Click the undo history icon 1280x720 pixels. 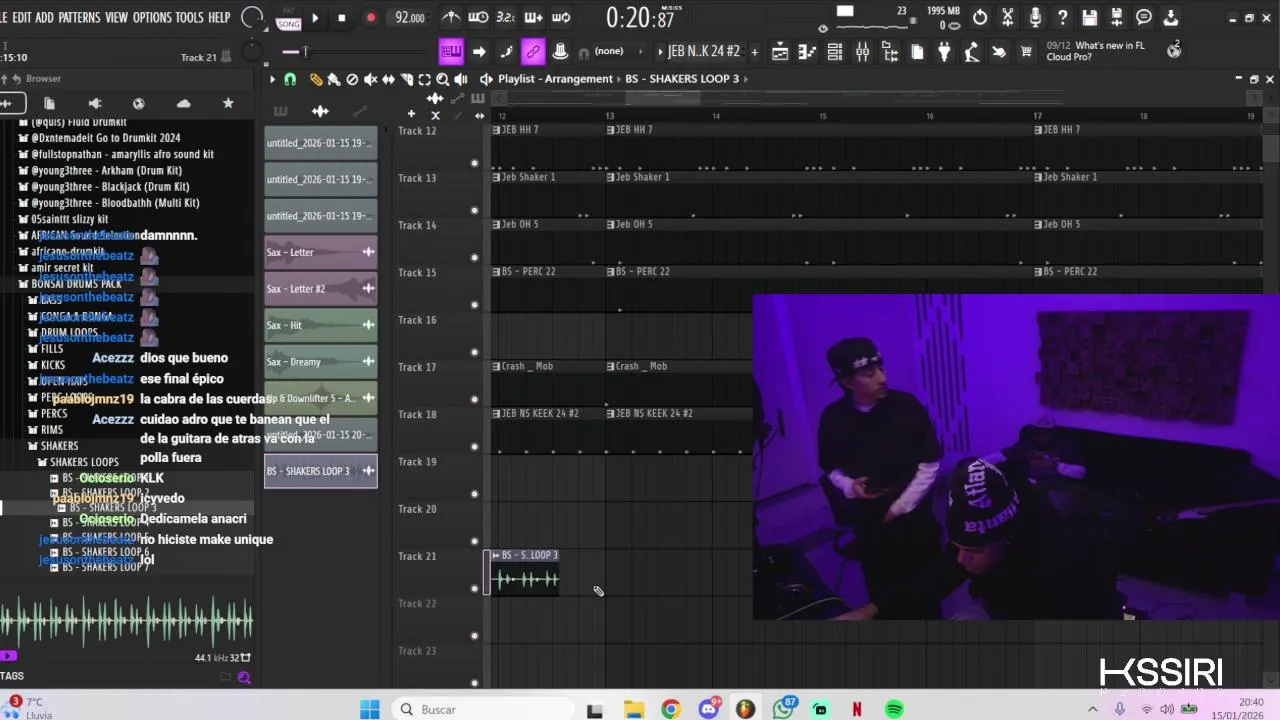tap(981, 18)
